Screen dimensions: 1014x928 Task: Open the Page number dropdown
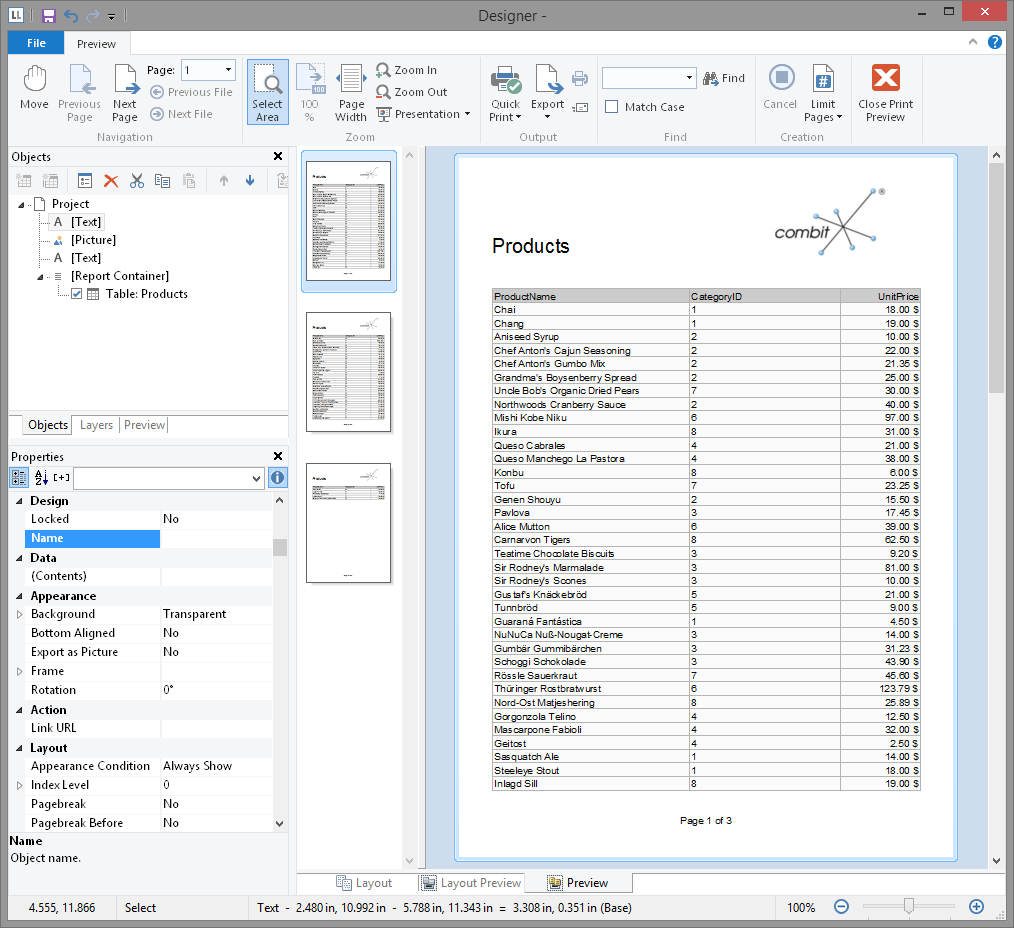click(x=229, y=70)
